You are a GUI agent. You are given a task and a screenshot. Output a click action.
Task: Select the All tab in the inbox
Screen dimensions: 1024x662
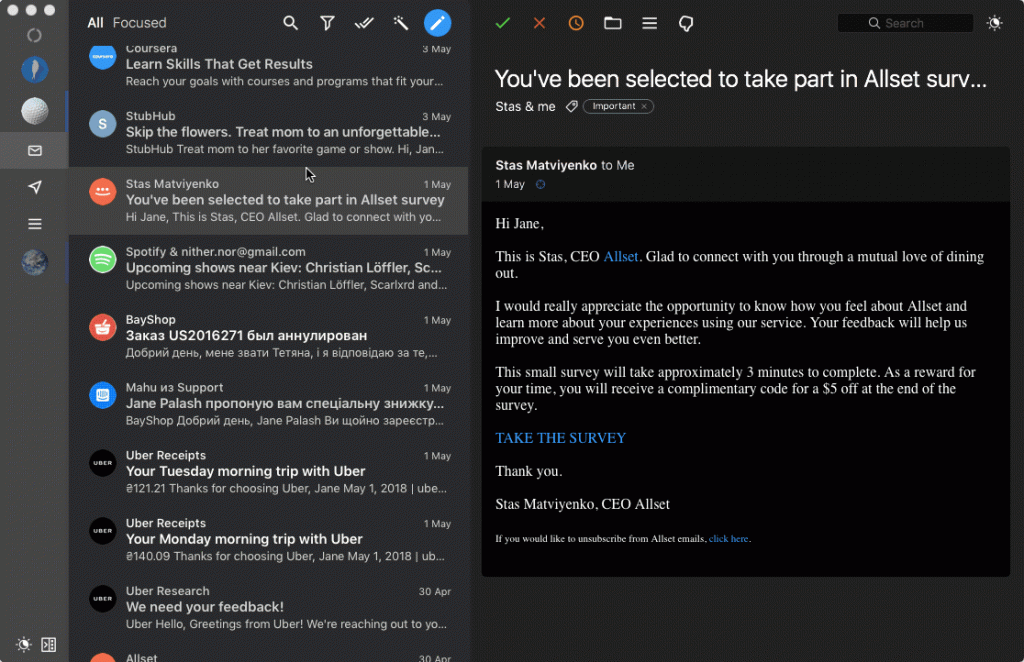(94, 22)
